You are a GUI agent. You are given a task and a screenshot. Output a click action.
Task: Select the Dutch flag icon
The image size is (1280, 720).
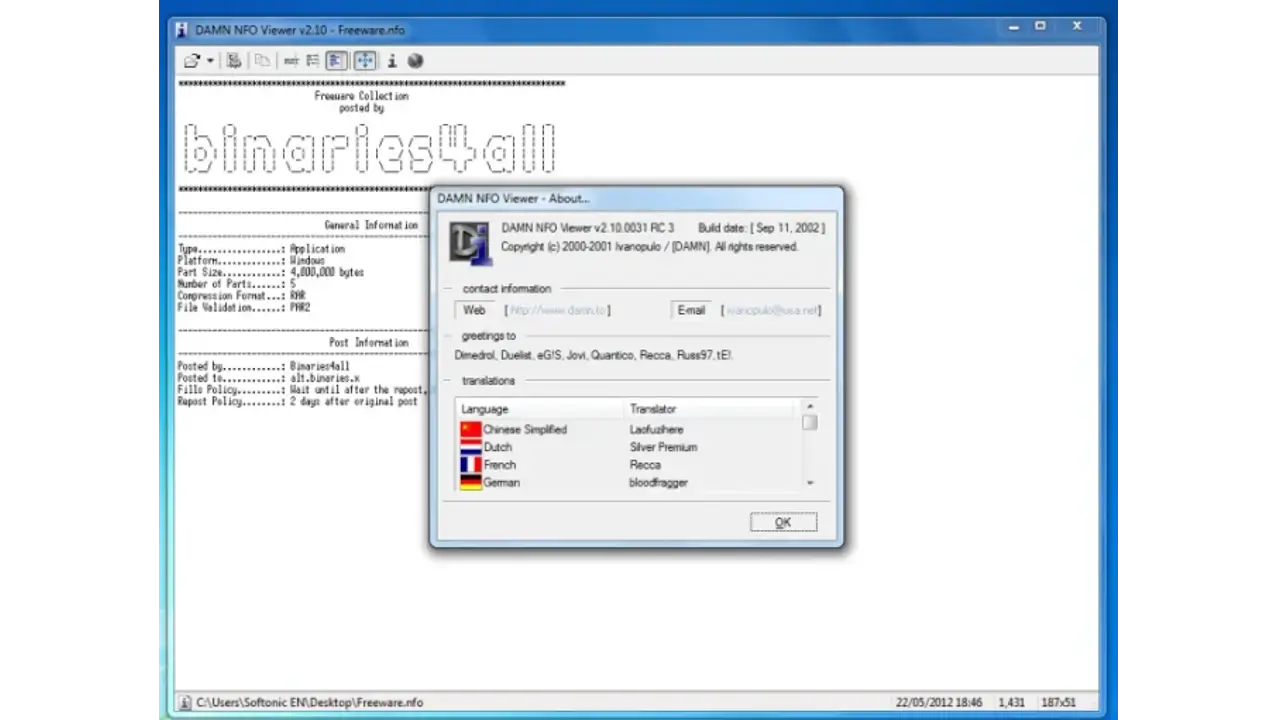coord(470,447)
